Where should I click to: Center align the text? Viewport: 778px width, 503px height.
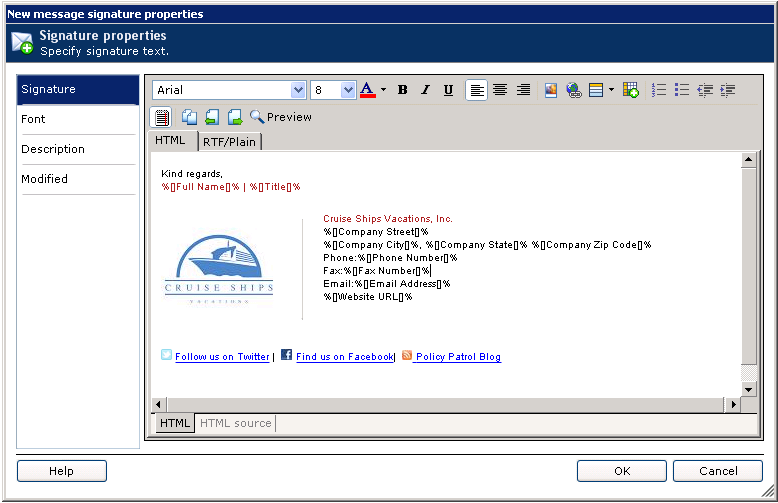[x=500, y=90]
